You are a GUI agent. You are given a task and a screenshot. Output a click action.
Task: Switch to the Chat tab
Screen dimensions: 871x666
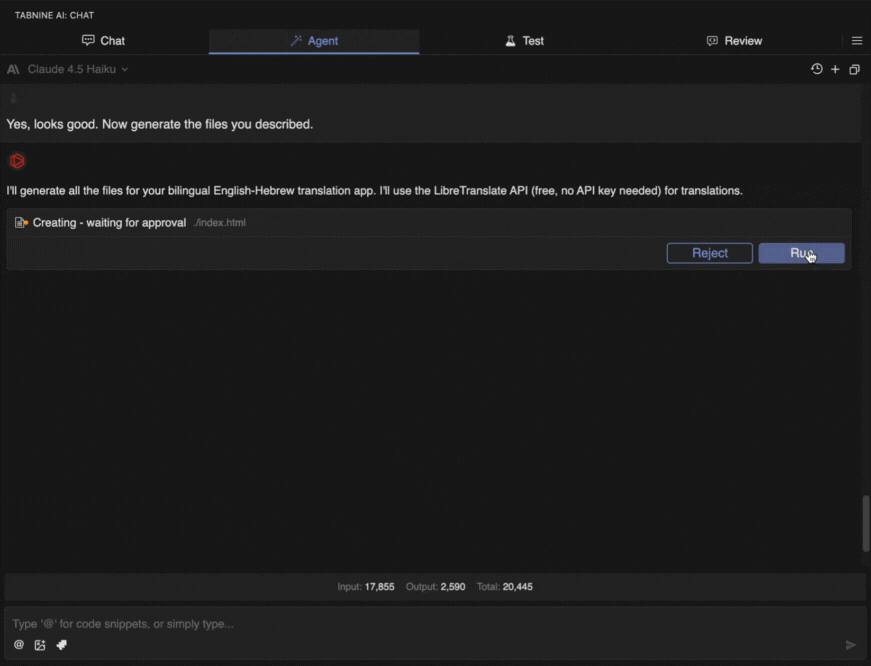(x=104, y=41)
